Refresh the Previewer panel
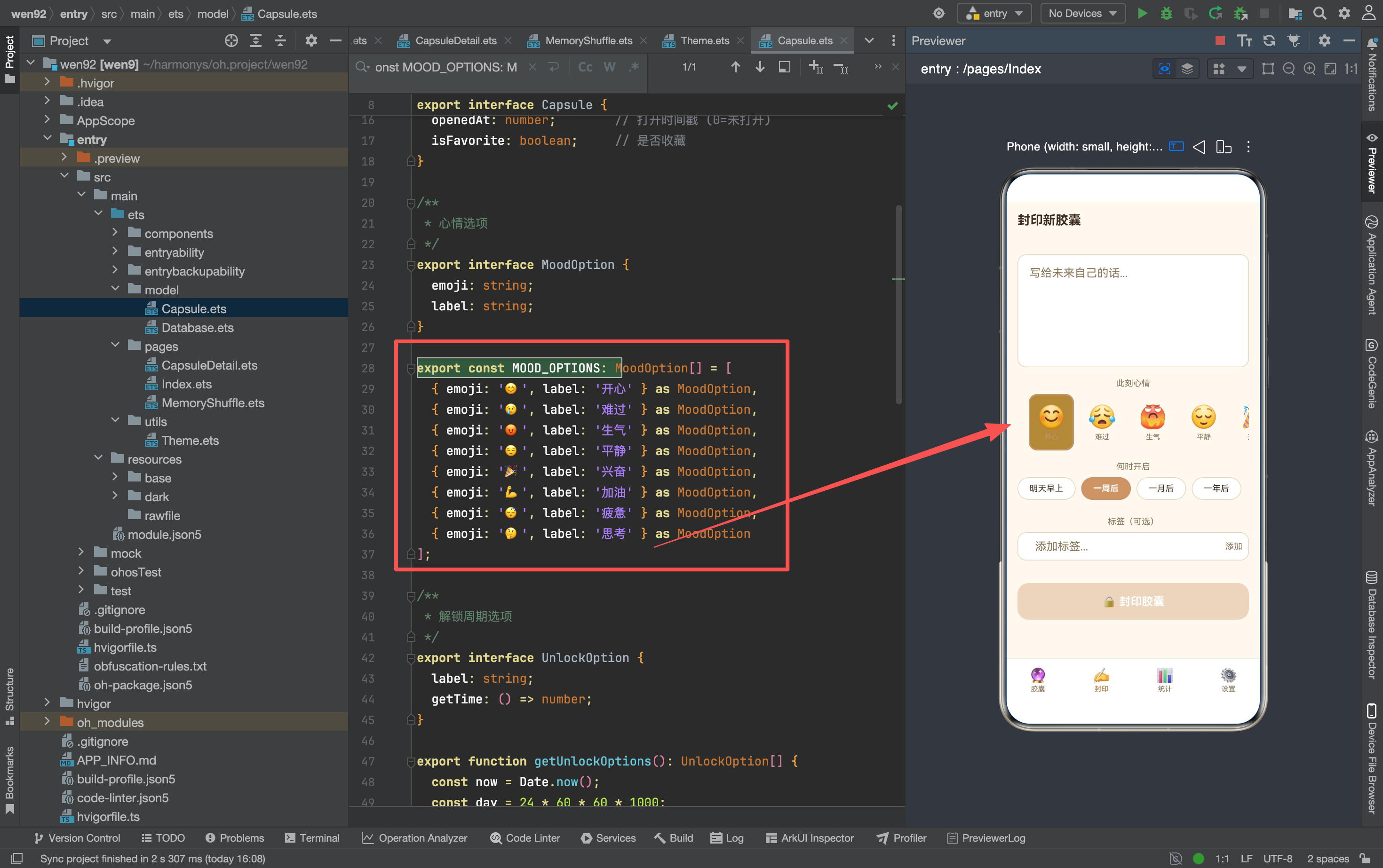Viewport: 1383px width, 868px height. (1269, 41)
